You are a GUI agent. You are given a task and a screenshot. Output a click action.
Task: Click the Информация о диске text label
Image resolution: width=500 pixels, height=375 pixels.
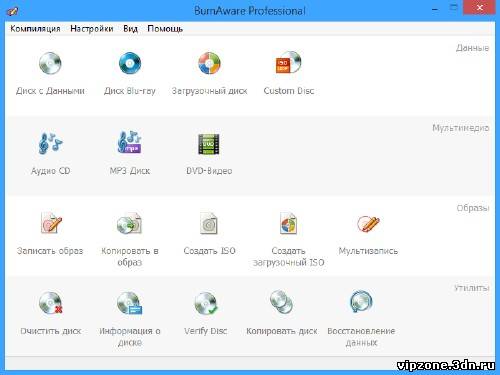[x=130, y=337]
